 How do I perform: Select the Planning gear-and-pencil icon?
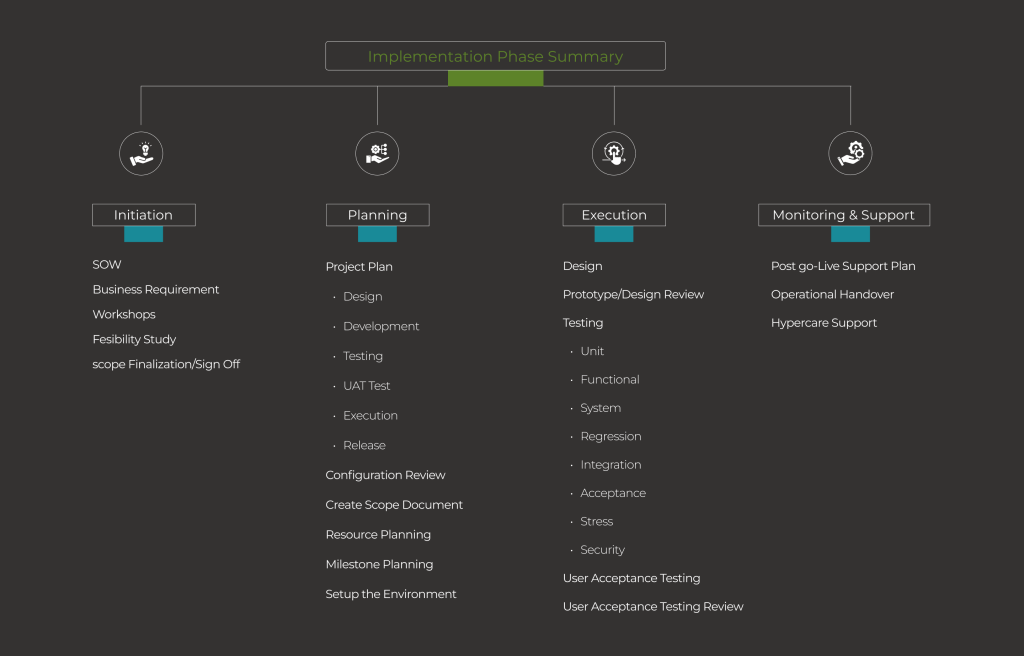pyautogui.click(x=377, y=152)
